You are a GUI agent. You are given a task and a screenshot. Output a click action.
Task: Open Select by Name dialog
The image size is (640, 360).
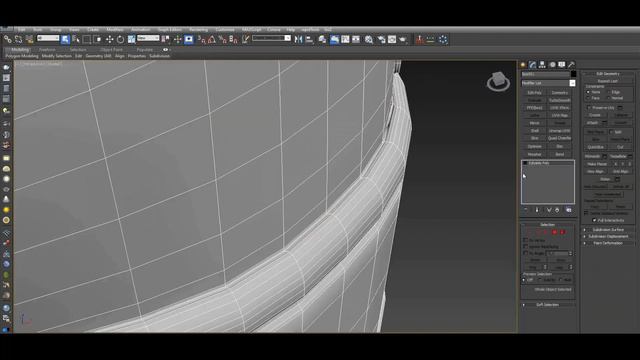[x=76, y=40]
